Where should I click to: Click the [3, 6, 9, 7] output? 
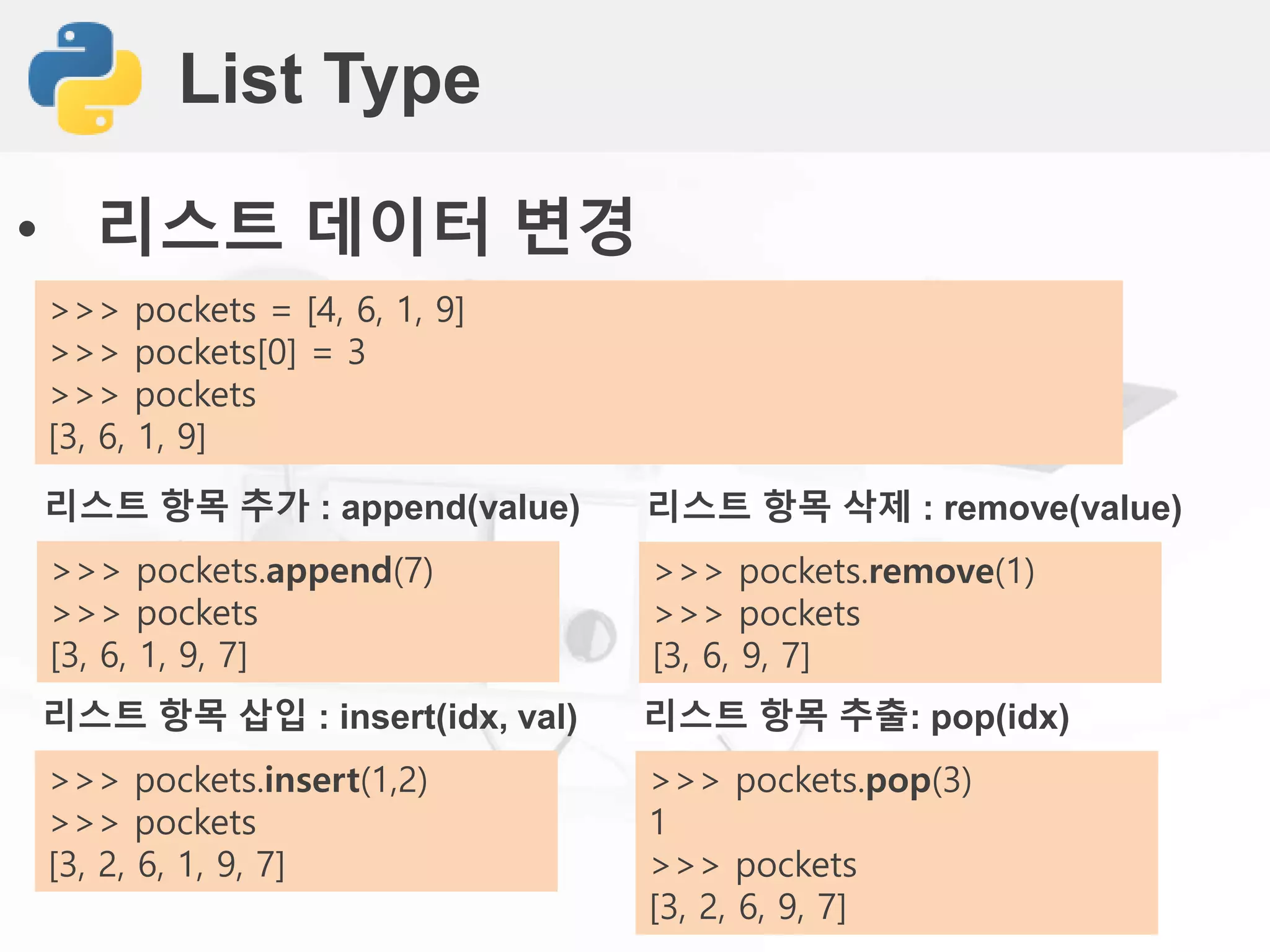click(x=732, y=656)
